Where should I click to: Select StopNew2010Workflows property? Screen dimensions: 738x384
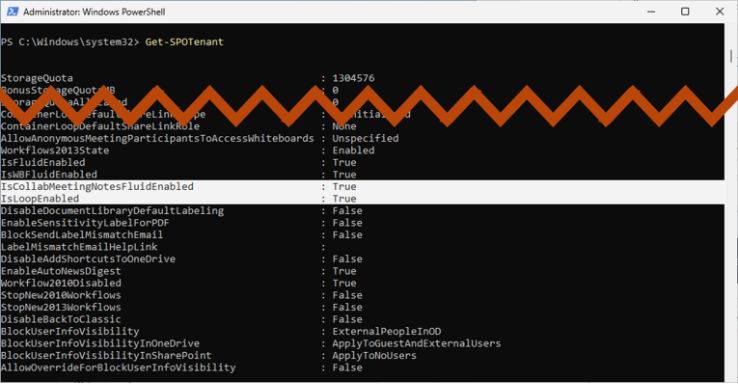(x=61, y=295)
